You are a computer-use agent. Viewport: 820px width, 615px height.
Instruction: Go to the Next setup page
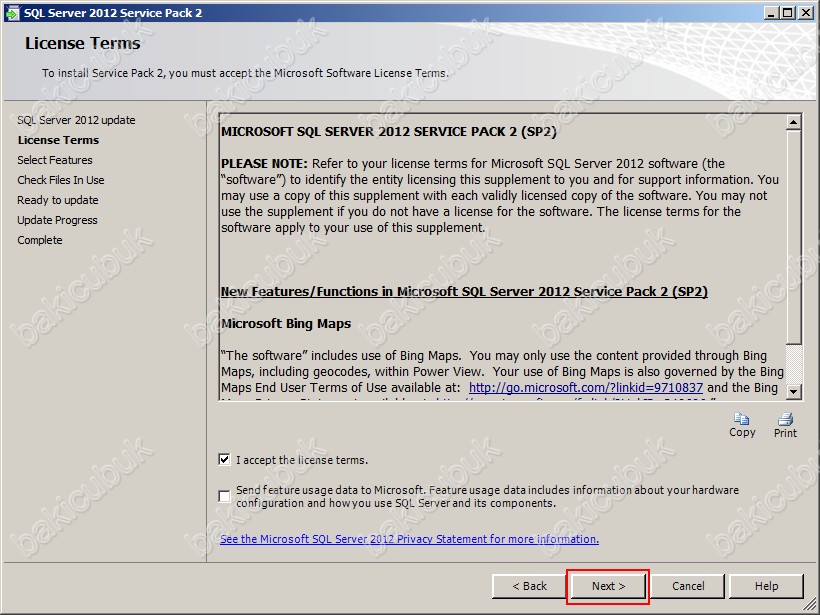coord(608,586)
